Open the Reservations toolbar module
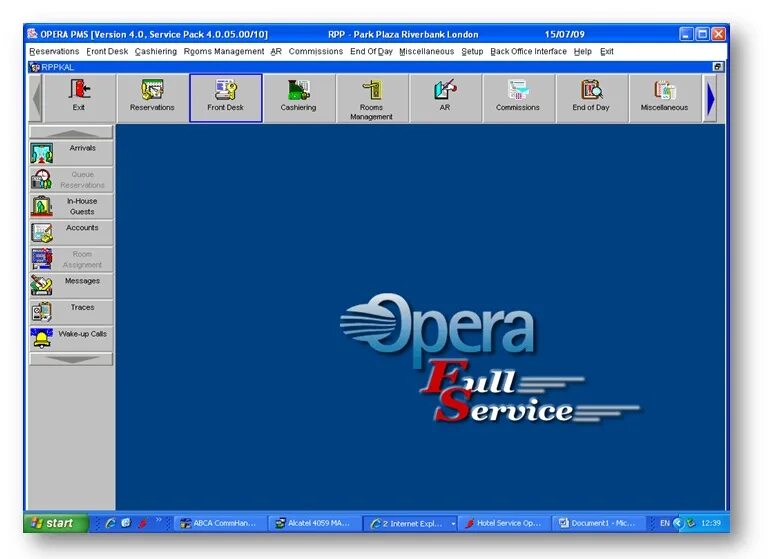The width and height of the screenshot is (773, 559). tap(152, 98)
